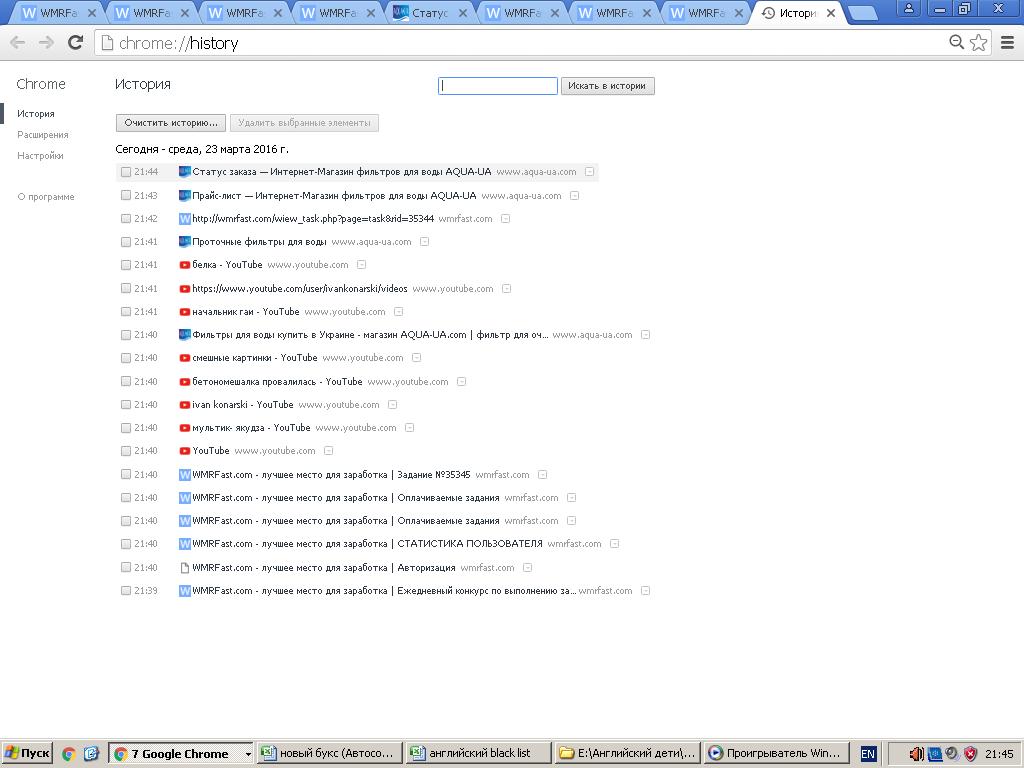
Task: Check the мультик якудза entry checkbox
Action: coord(126,428)
